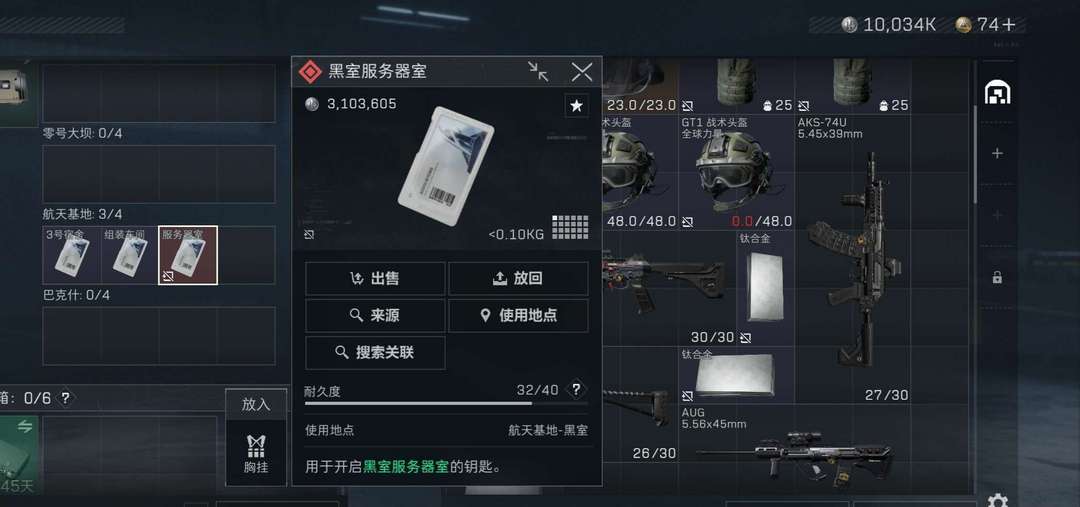
Task: Select the 组装车间 keycard thumbnail
Action: pyautogui.click(x=129, y=255)
